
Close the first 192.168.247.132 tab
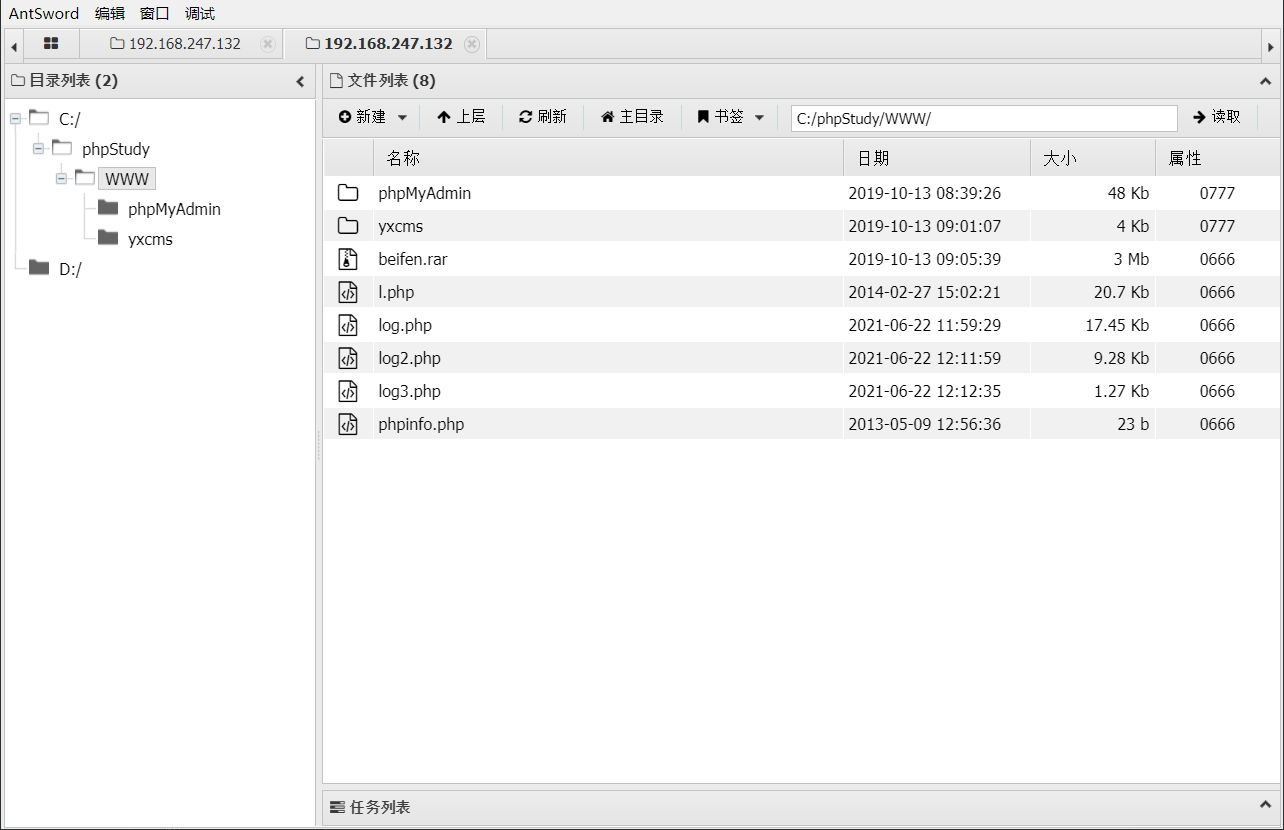pos(267,44)
